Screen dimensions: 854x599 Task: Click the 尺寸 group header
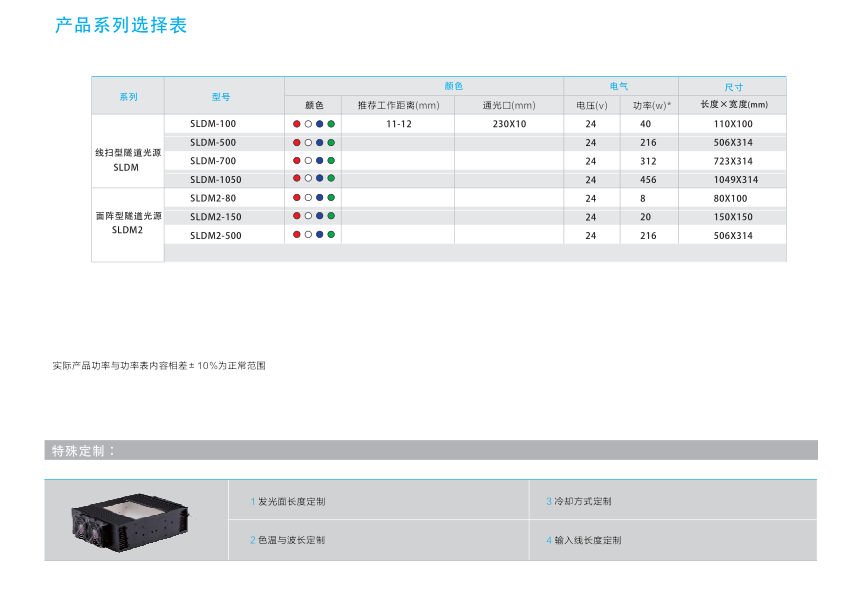(x=734, y=87)
